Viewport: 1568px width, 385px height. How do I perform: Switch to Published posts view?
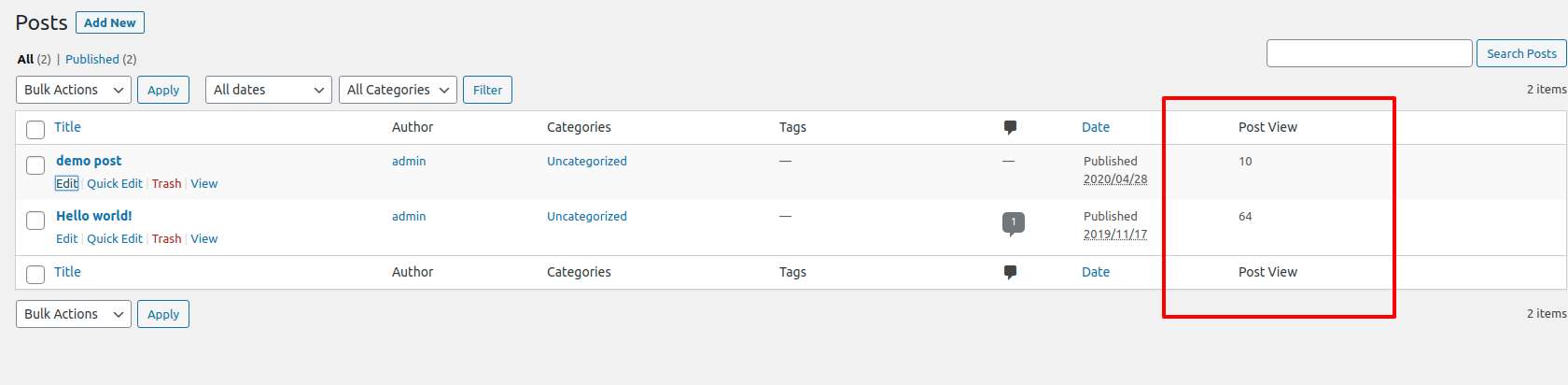tap(92, 59)
